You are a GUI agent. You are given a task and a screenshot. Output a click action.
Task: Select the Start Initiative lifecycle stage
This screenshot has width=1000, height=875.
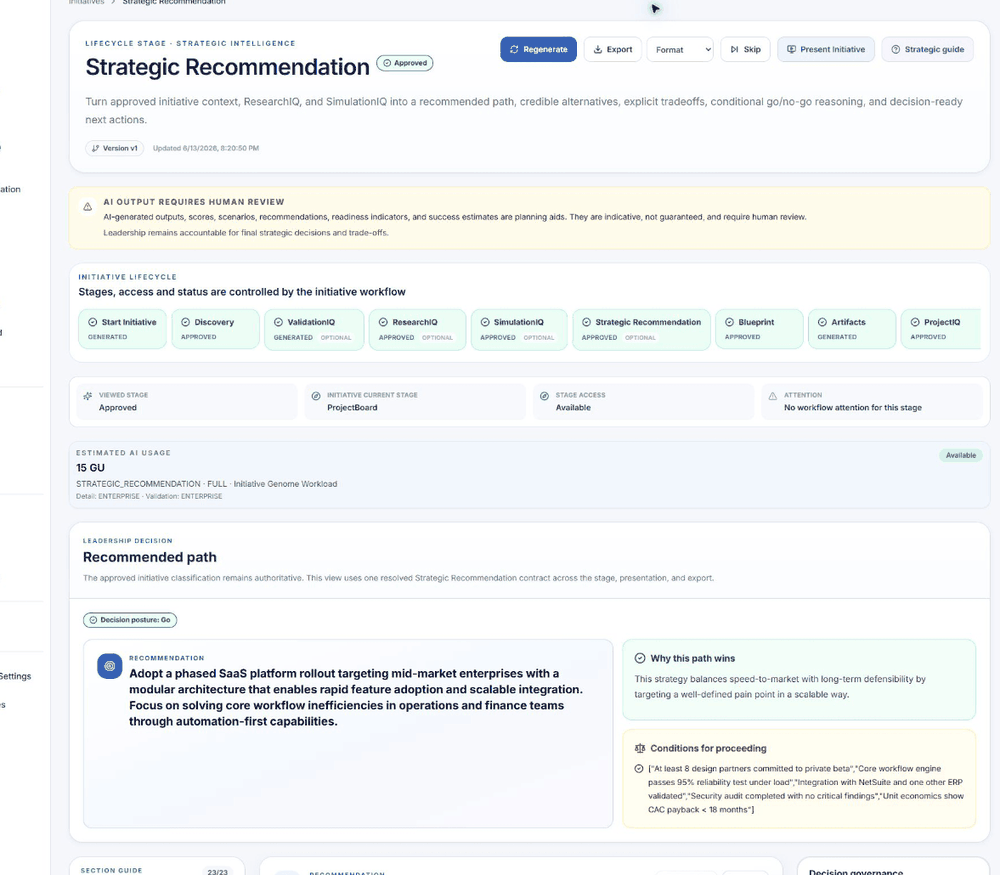[122, 329]
